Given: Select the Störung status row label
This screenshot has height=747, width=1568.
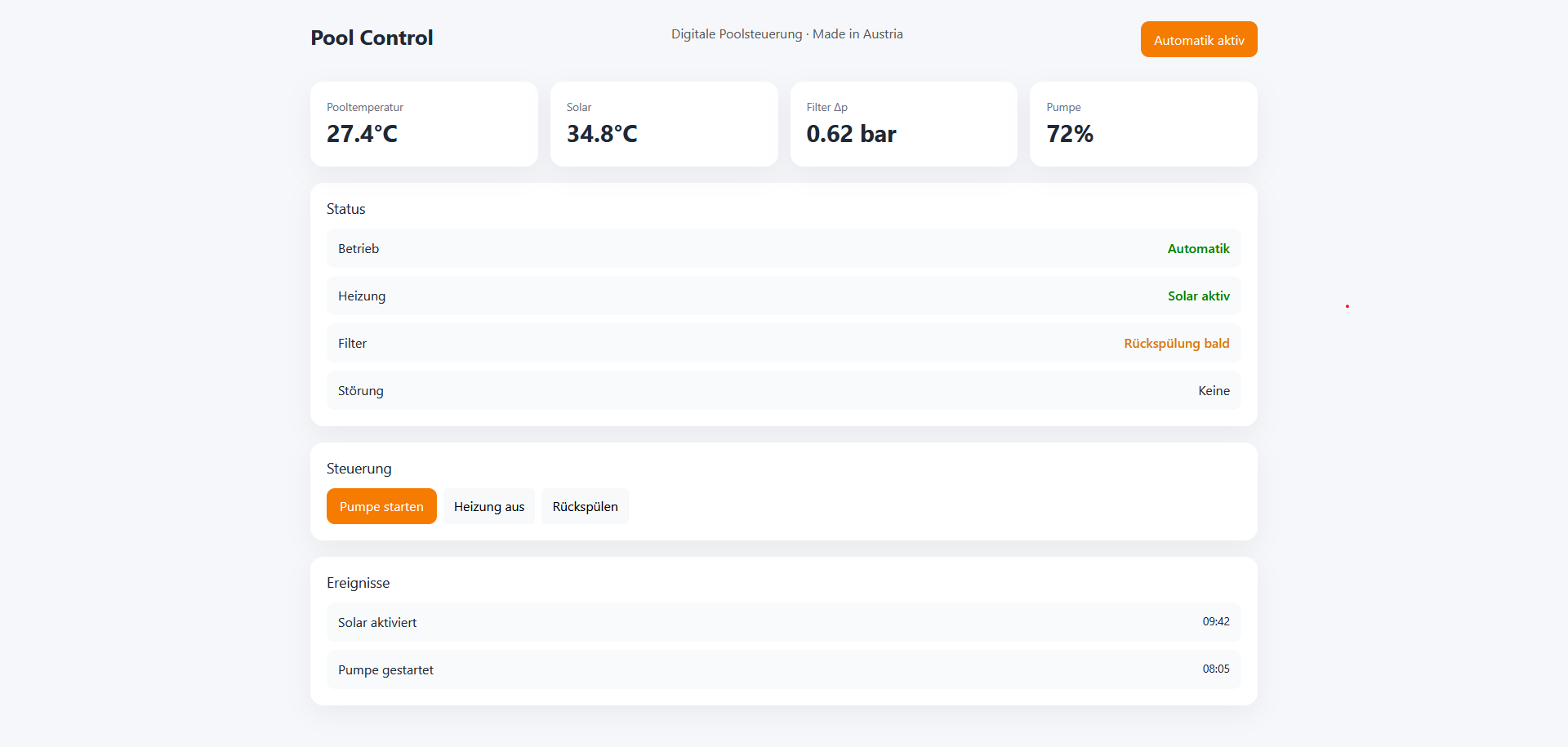Looking at the screenshot, I should click(361, 390).
